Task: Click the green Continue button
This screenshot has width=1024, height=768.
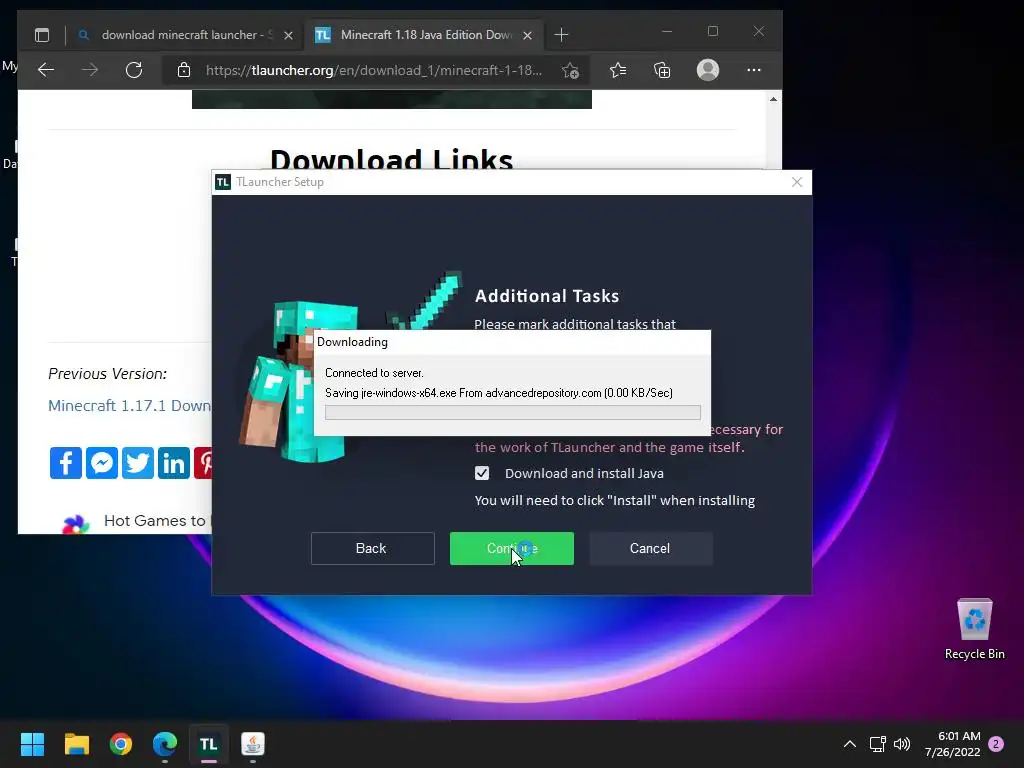Action: click(x=511, y=548)
